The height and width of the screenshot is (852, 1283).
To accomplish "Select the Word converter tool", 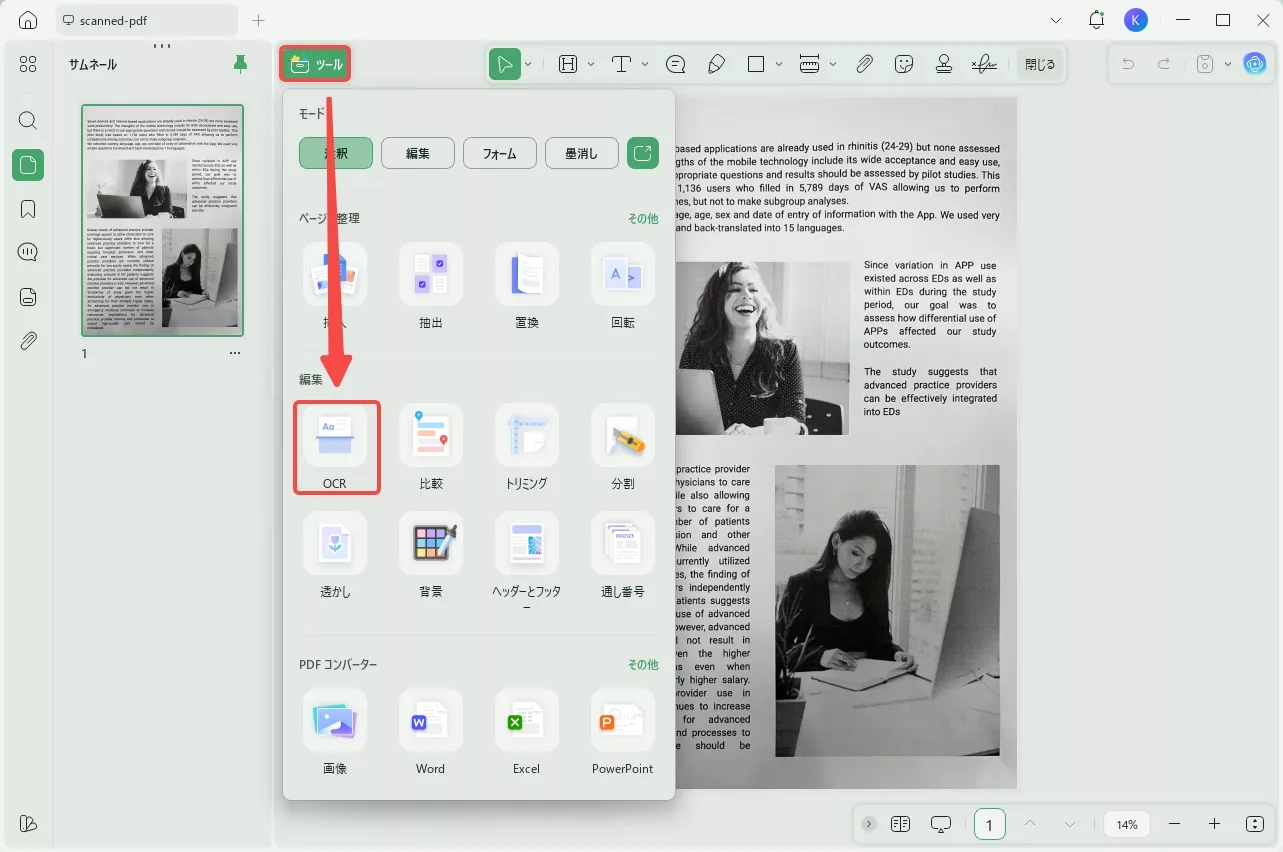I will click(x=430, y=733).
